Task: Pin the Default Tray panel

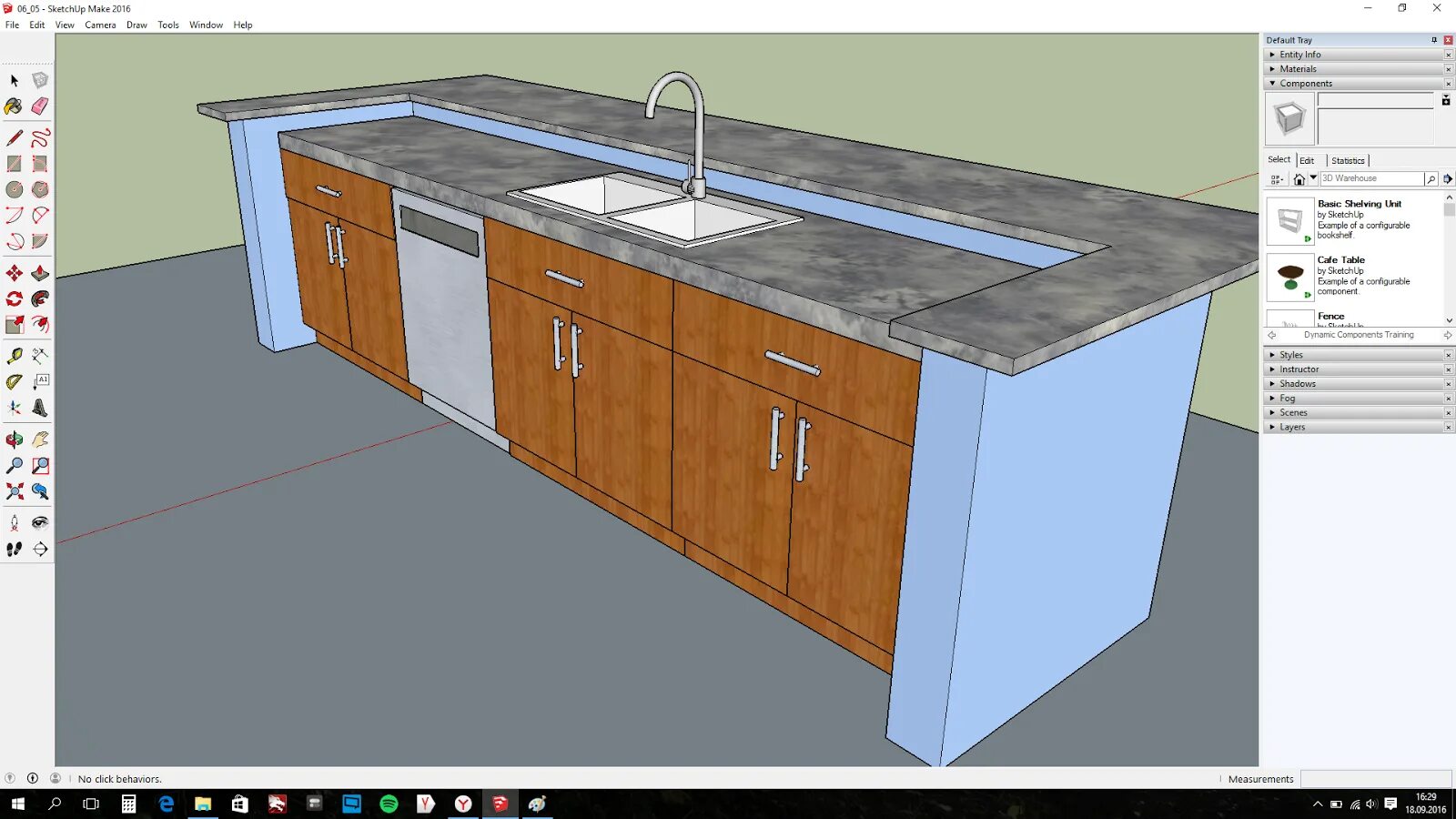Action: [1434, 40]
